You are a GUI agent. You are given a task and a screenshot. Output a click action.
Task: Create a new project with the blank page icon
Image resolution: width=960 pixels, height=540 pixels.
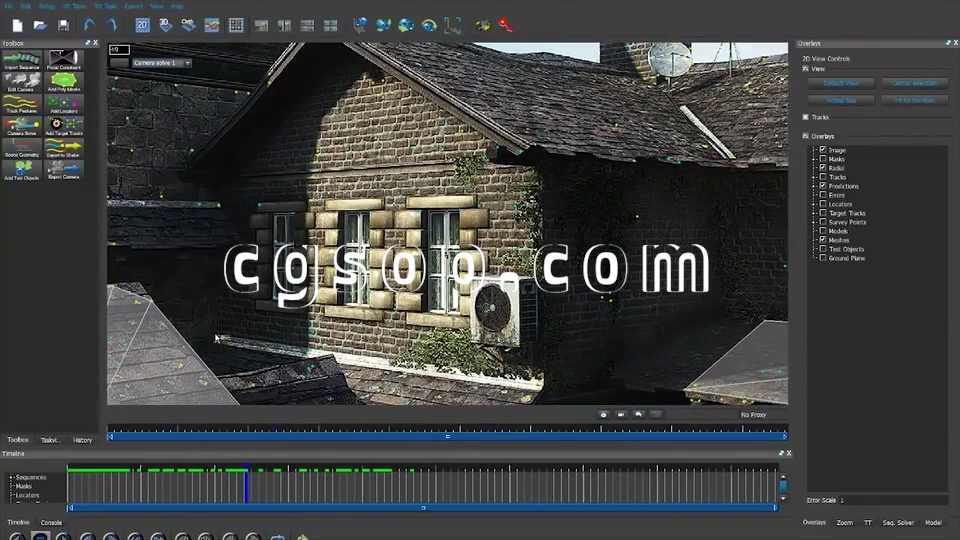point(17,25)
